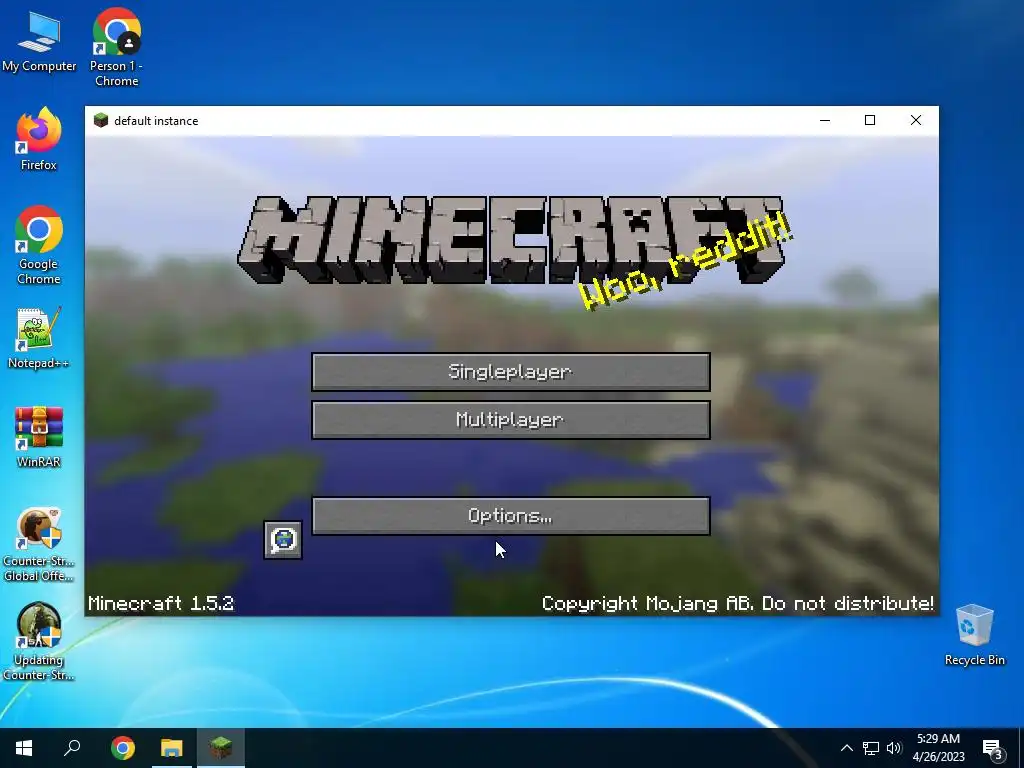Select the Recycle Bin icon

974,635
